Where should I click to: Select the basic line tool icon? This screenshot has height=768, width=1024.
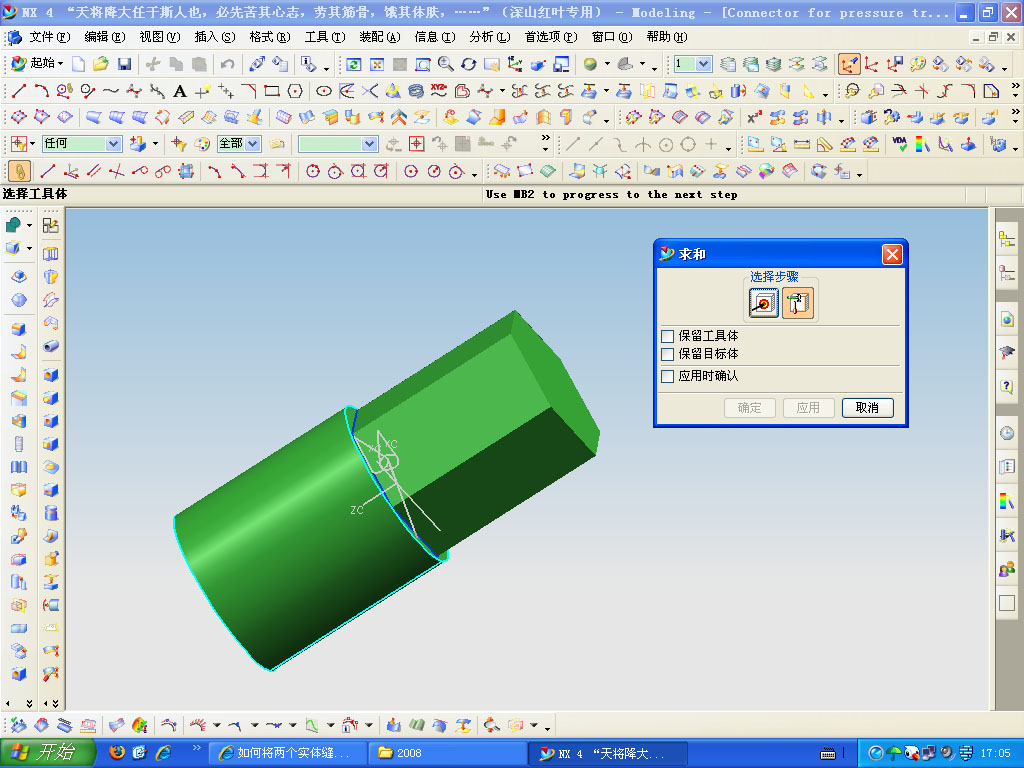[19, 91]
